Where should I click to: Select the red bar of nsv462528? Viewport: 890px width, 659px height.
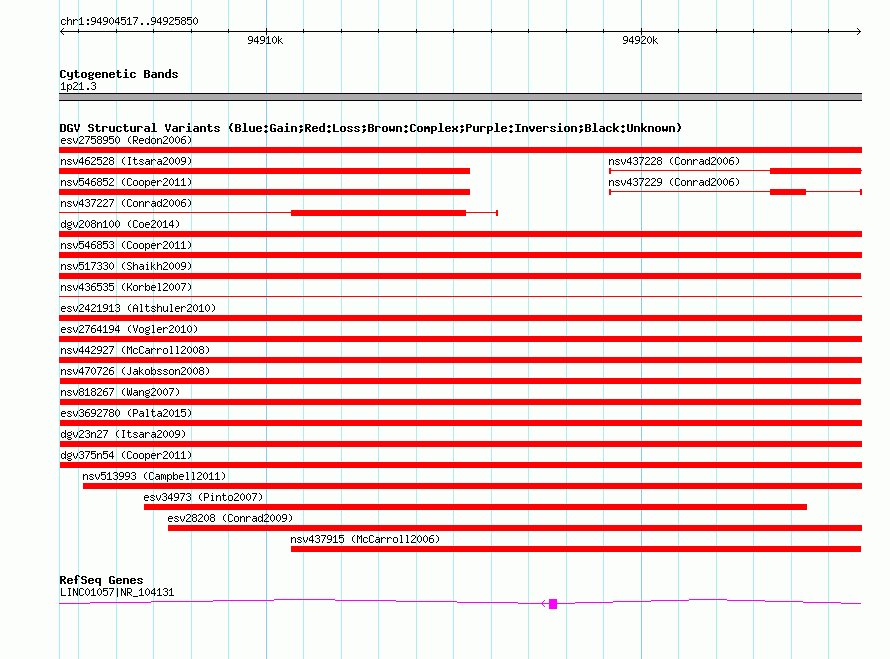[x=265, y=171]
